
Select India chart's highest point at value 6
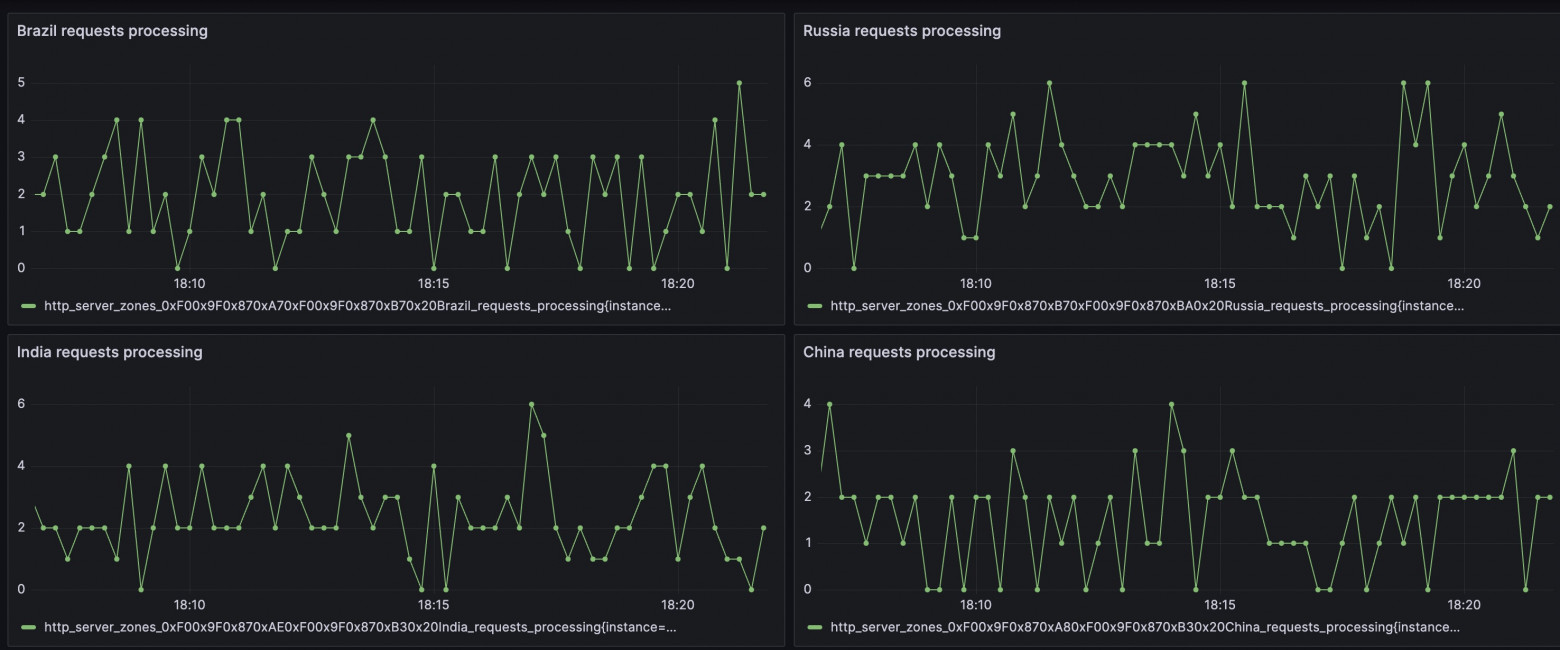point(532,404)
